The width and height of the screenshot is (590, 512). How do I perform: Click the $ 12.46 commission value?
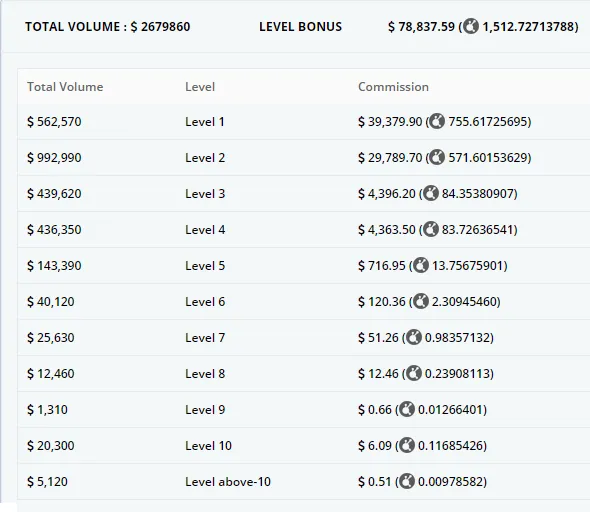click(378, 374)
